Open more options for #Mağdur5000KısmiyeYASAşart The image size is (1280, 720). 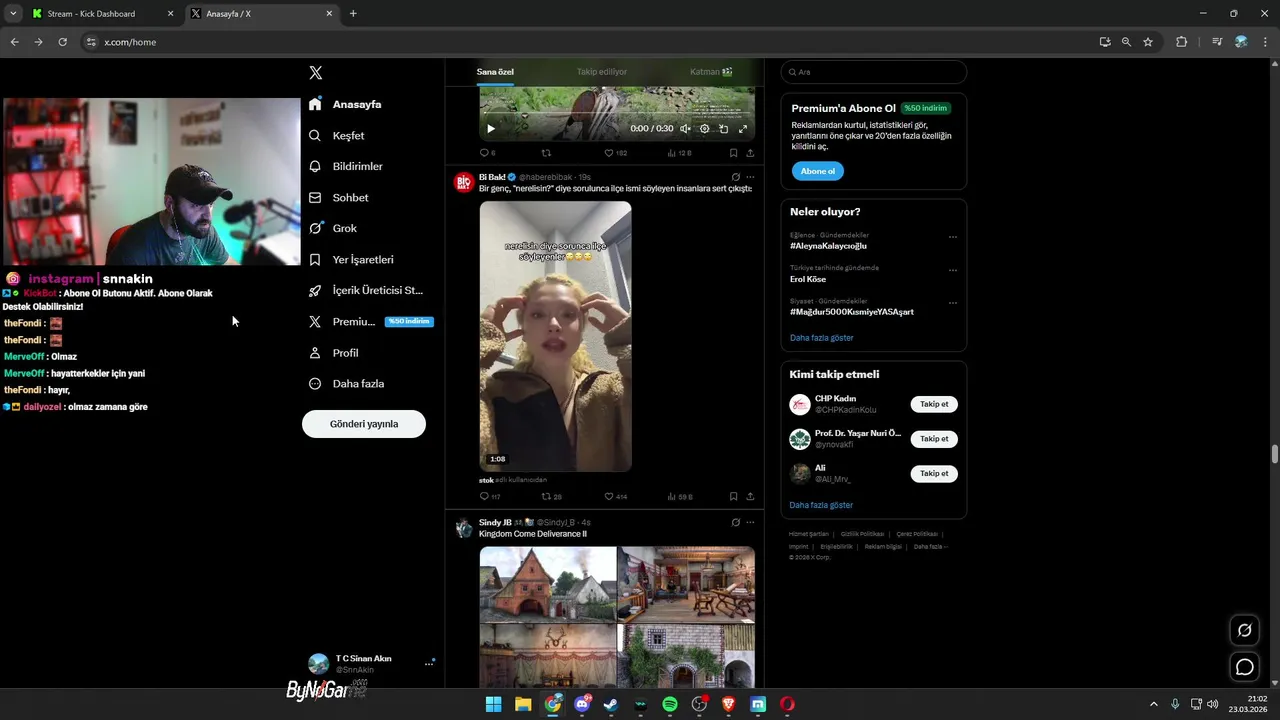coord(952,303)
